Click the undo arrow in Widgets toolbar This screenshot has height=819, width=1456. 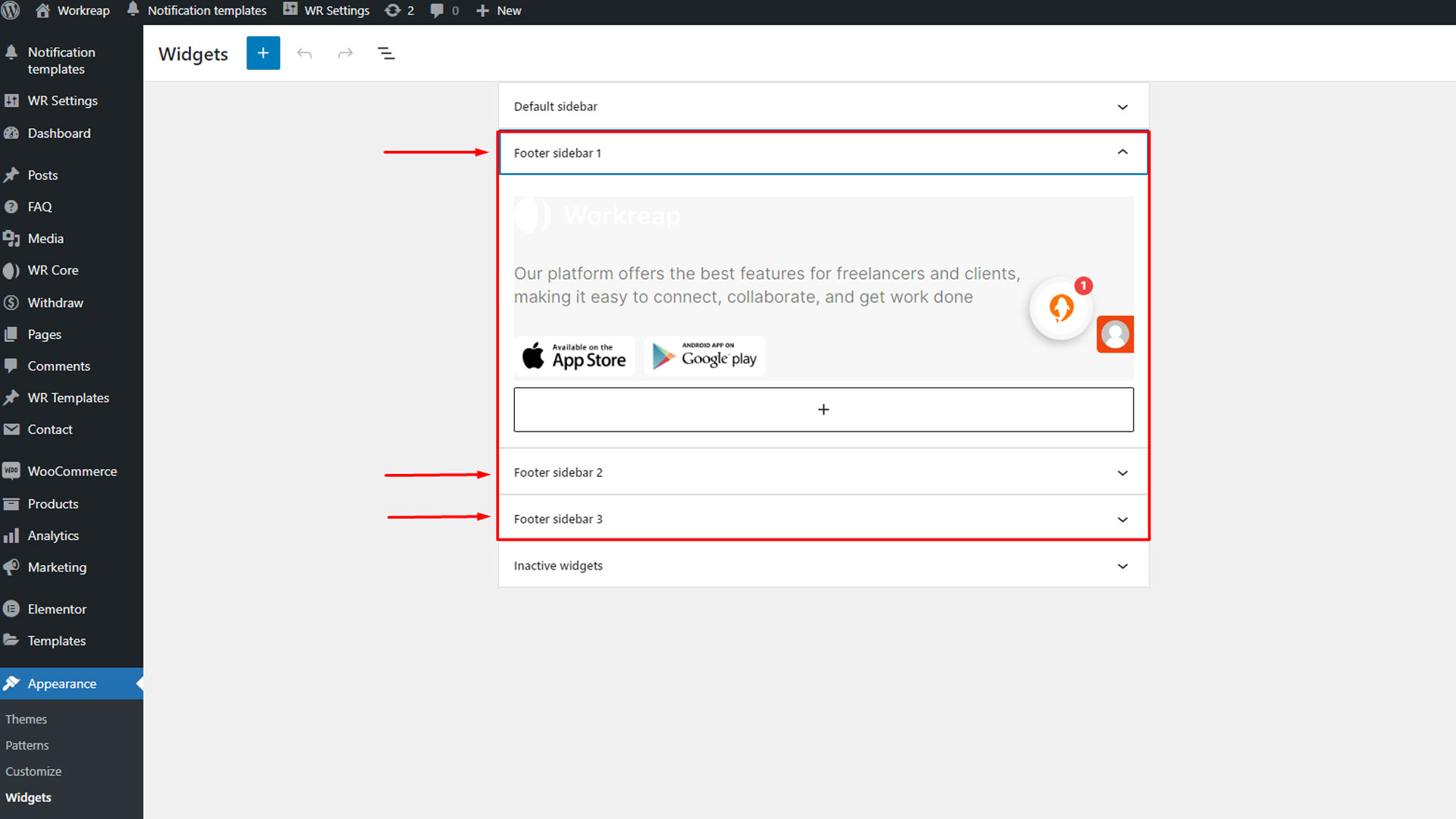[x=304, y=53]
